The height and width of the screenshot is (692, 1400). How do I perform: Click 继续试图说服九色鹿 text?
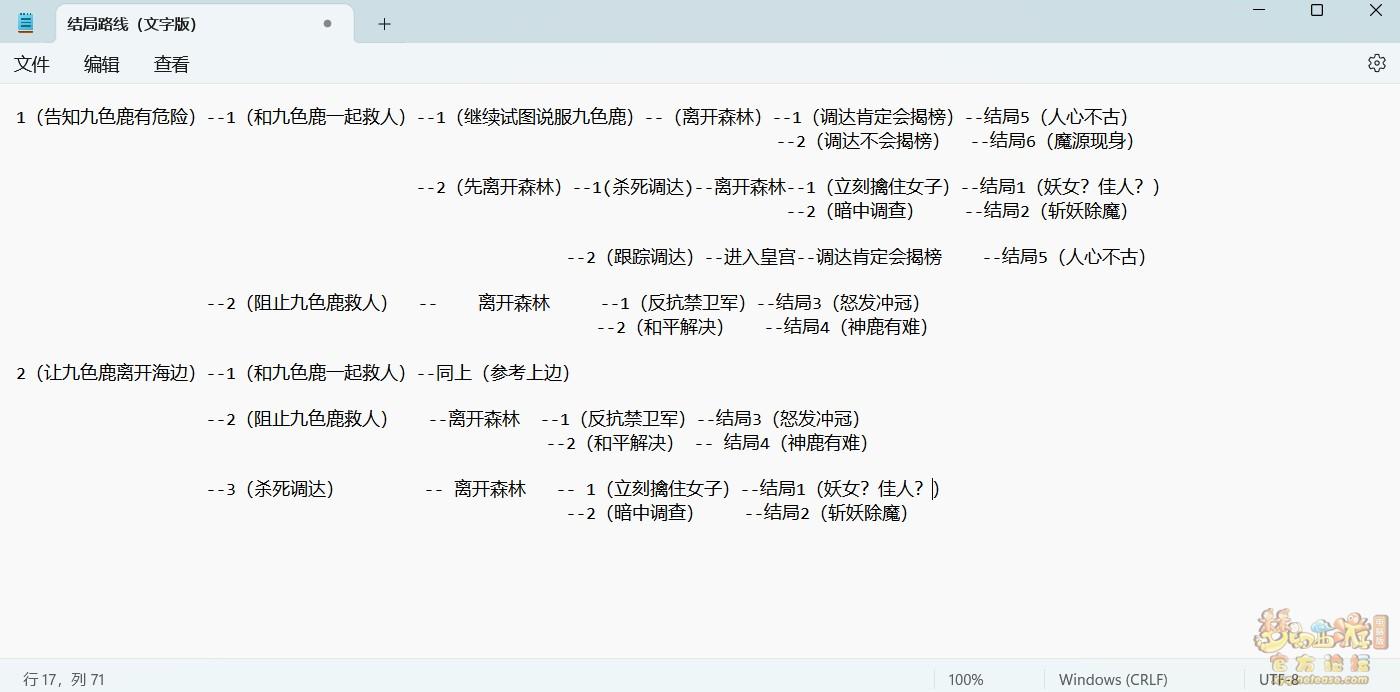tap(544, 117)
